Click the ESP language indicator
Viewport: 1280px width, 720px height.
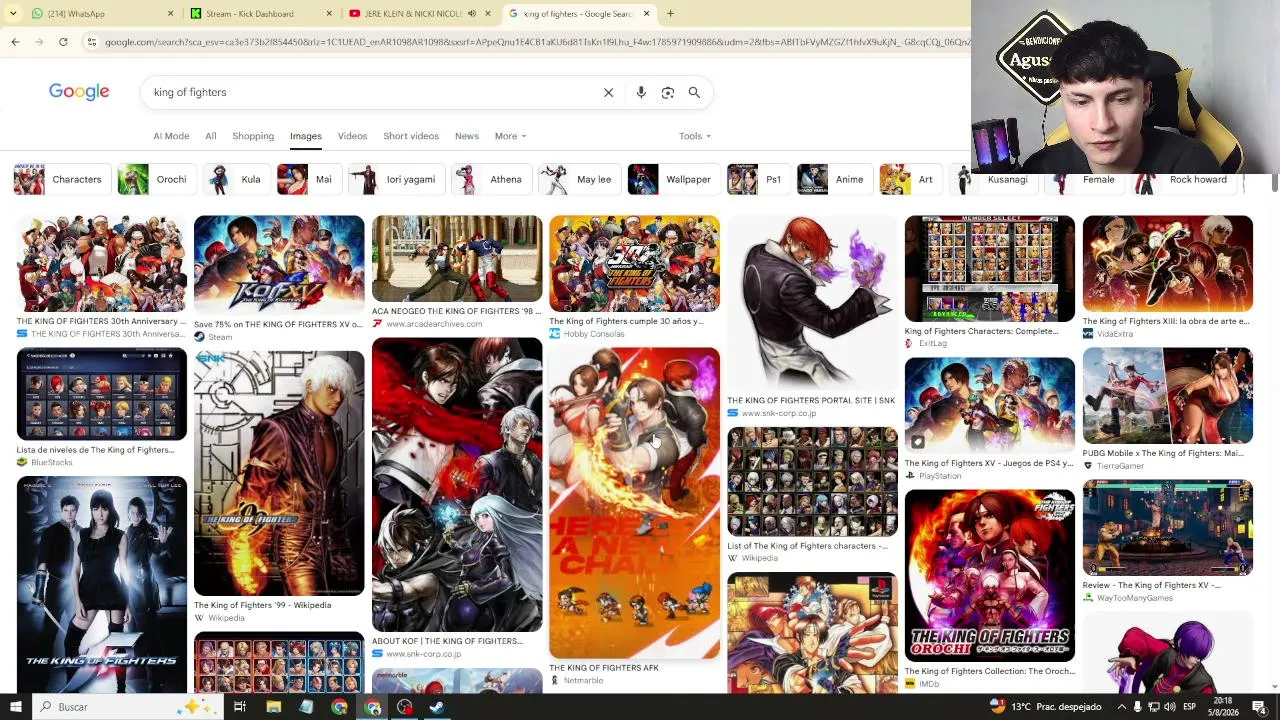[1190, 707]
